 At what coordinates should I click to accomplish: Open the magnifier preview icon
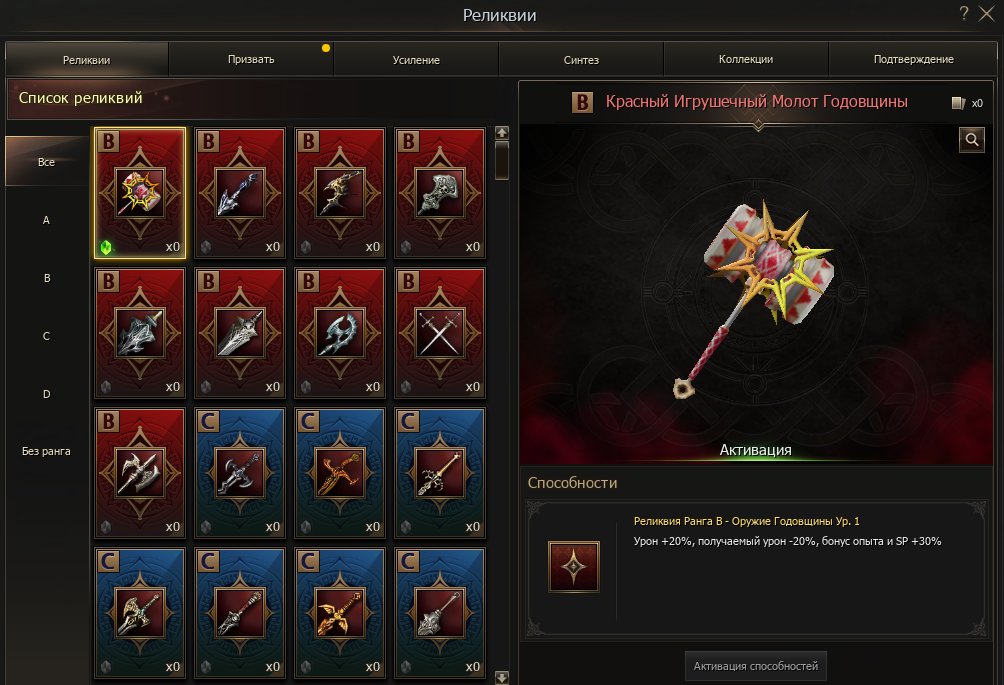pyautogui.click(x=971, y=140)
